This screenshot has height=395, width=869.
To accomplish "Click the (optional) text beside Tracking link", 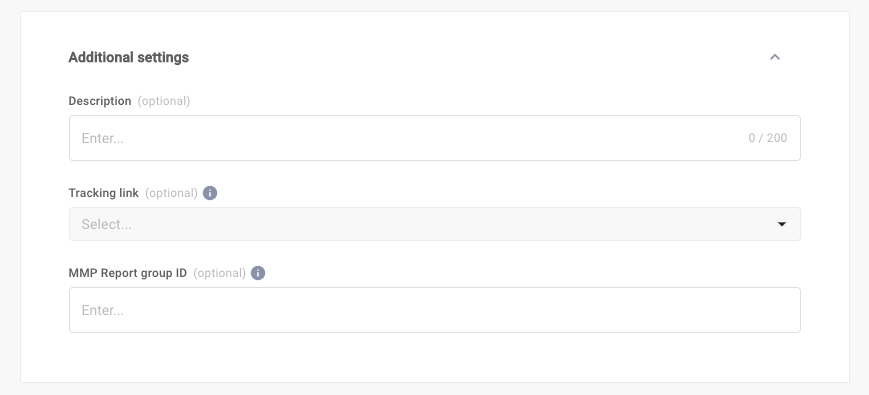I will coord(171,193).
